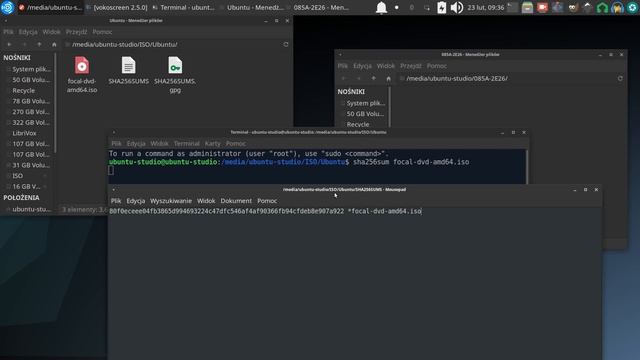The width and height of the screenshot is (640, 360).
Task: Go to parent folder in 085A-2E26 window
Action: (x=373, y=78)
